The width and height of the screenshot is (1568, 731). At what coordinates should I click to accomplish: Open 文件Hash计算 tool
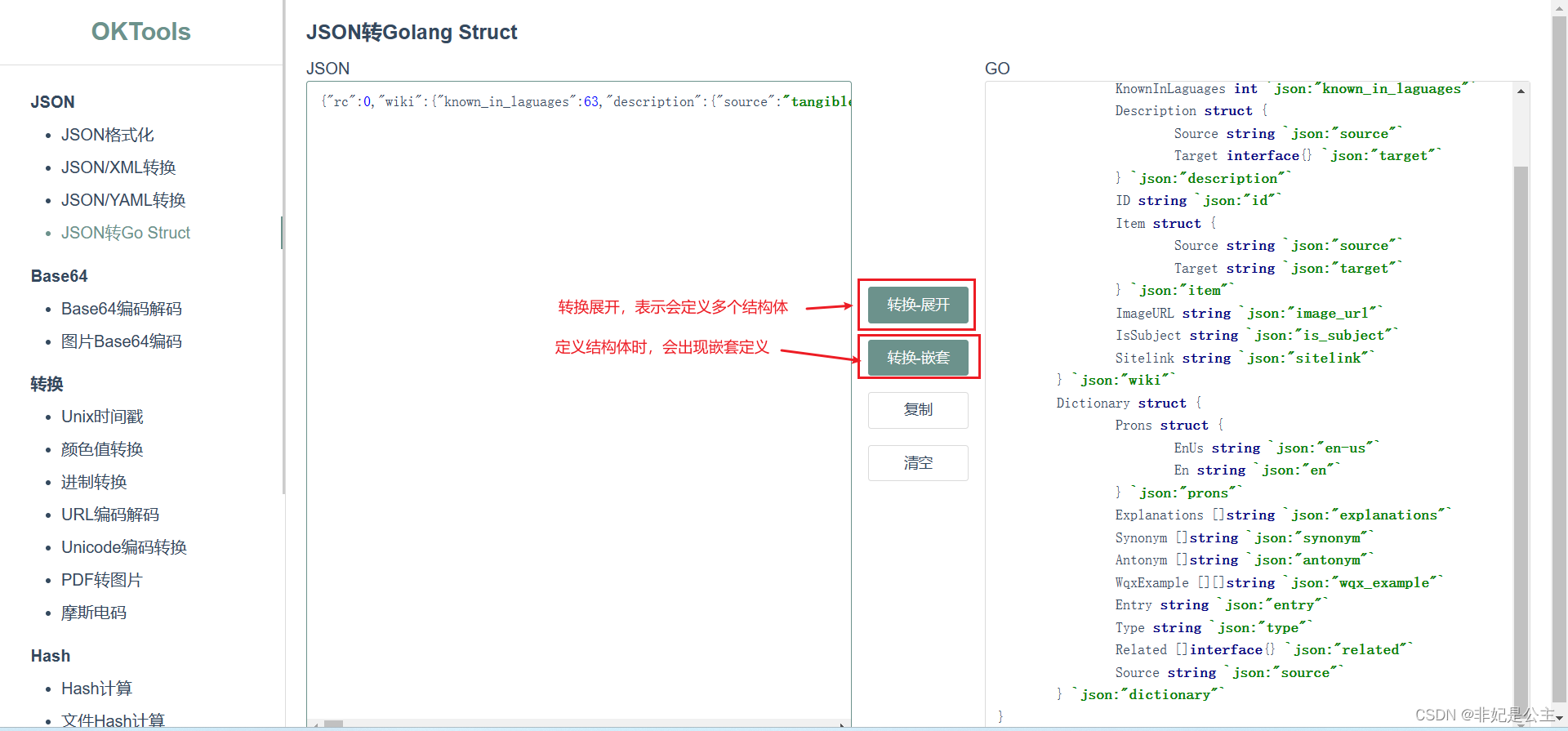113,720
